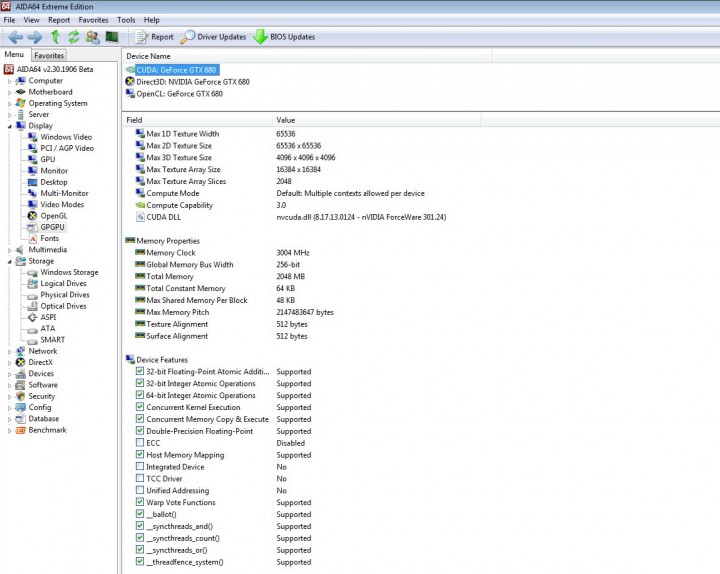Expand the Computer tree node
Image resolution: width=720 pixels, height=574 pixels.
click(9, 81)
